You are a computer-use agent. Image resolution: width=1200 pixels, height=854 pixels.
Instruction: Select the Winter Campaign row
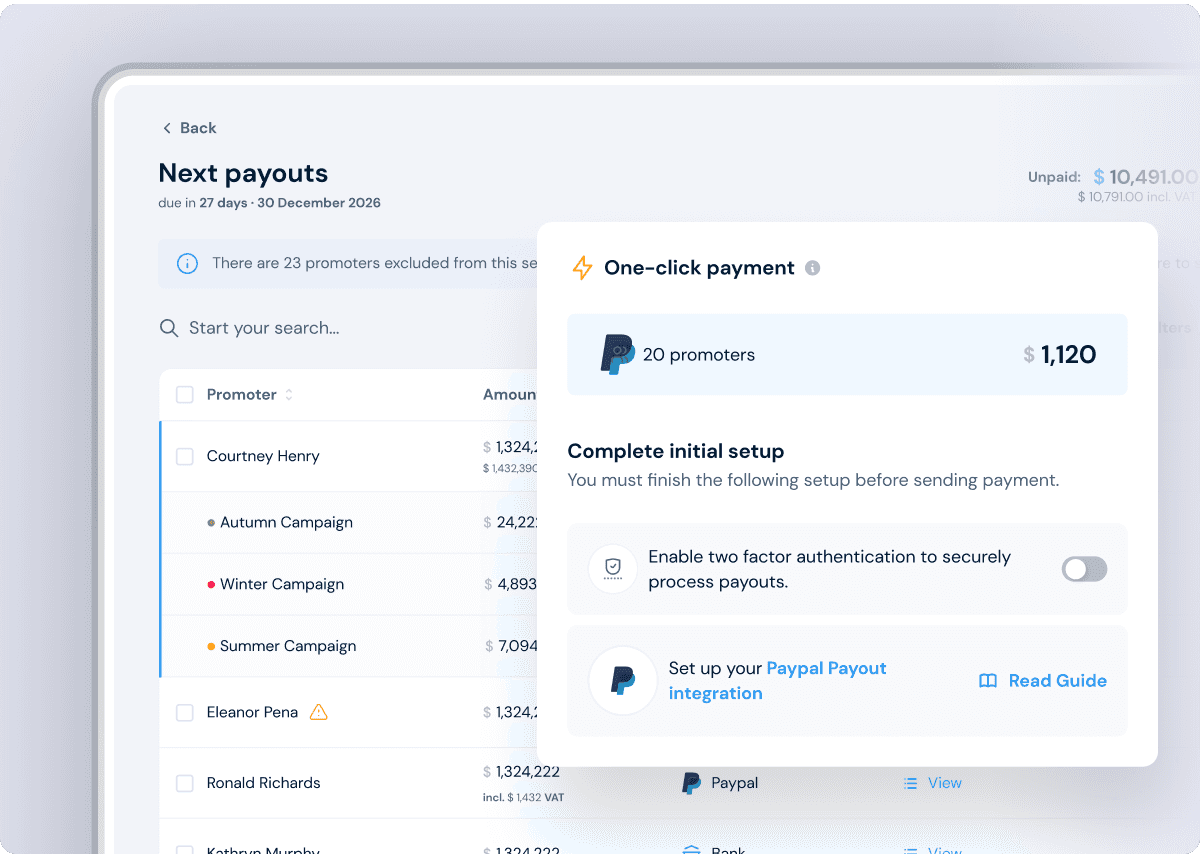[348, 584]
